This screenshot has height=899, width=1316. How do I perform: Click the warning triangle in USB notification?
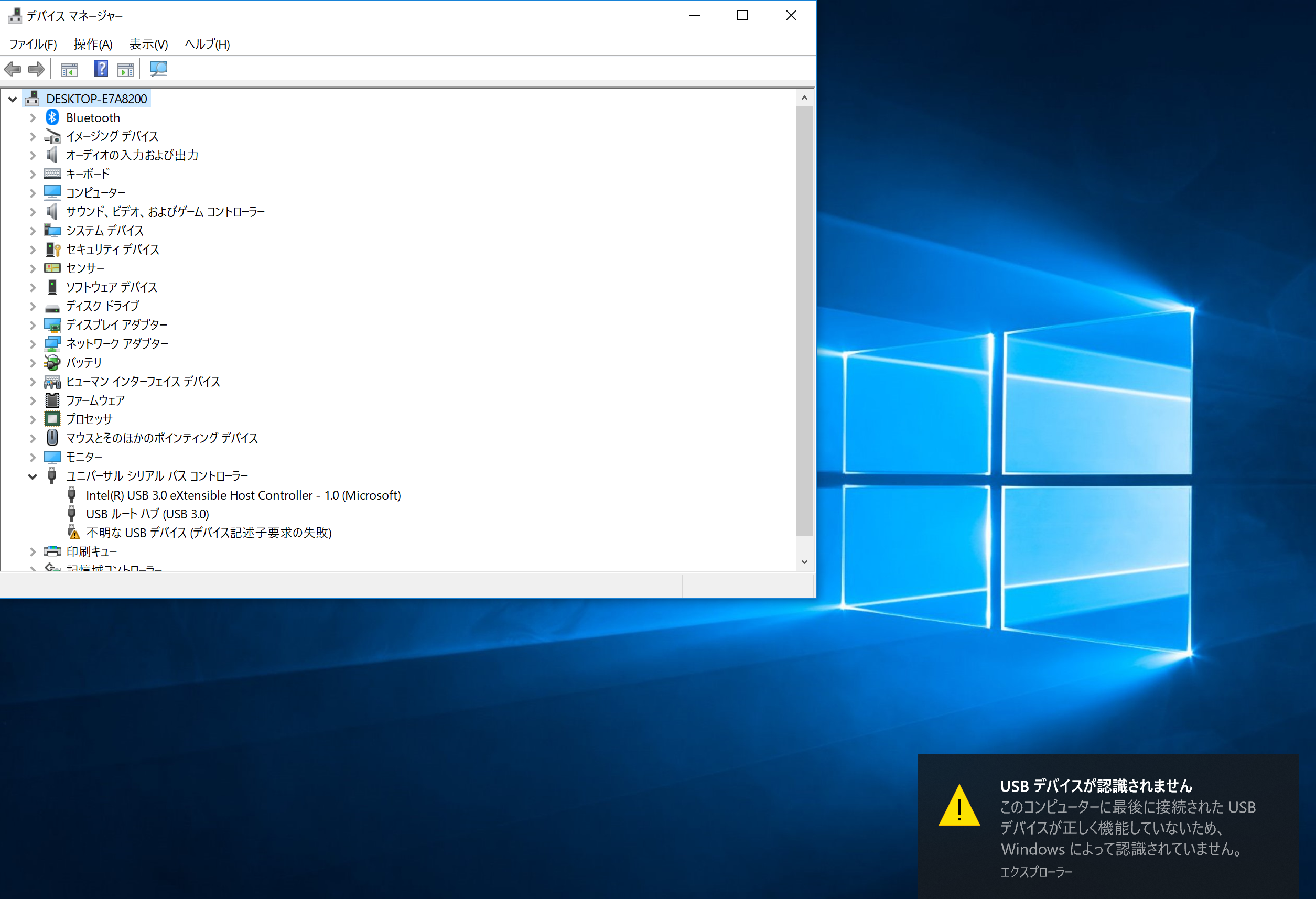click(958, 806)
